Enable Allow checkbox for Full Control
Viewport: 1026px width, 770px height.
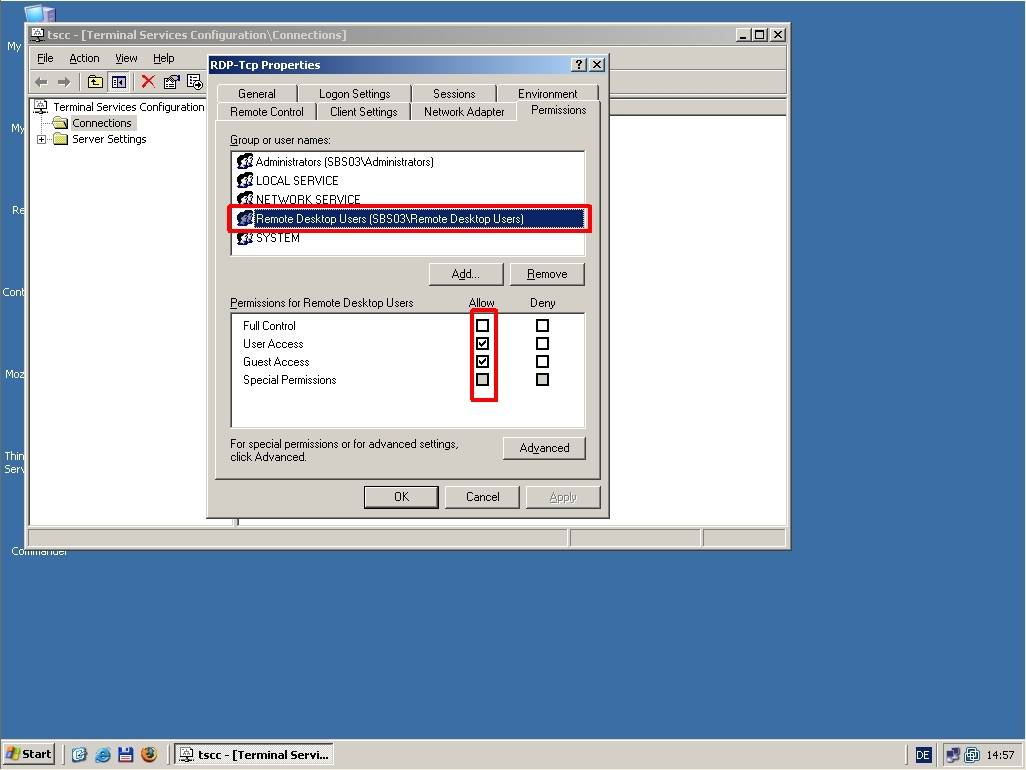[x=483, y=326]
